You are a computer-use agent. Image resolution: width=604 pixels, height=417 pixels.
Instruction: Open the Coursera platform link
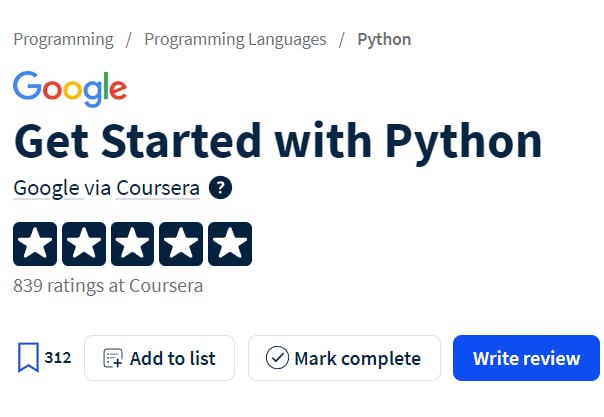158,188
